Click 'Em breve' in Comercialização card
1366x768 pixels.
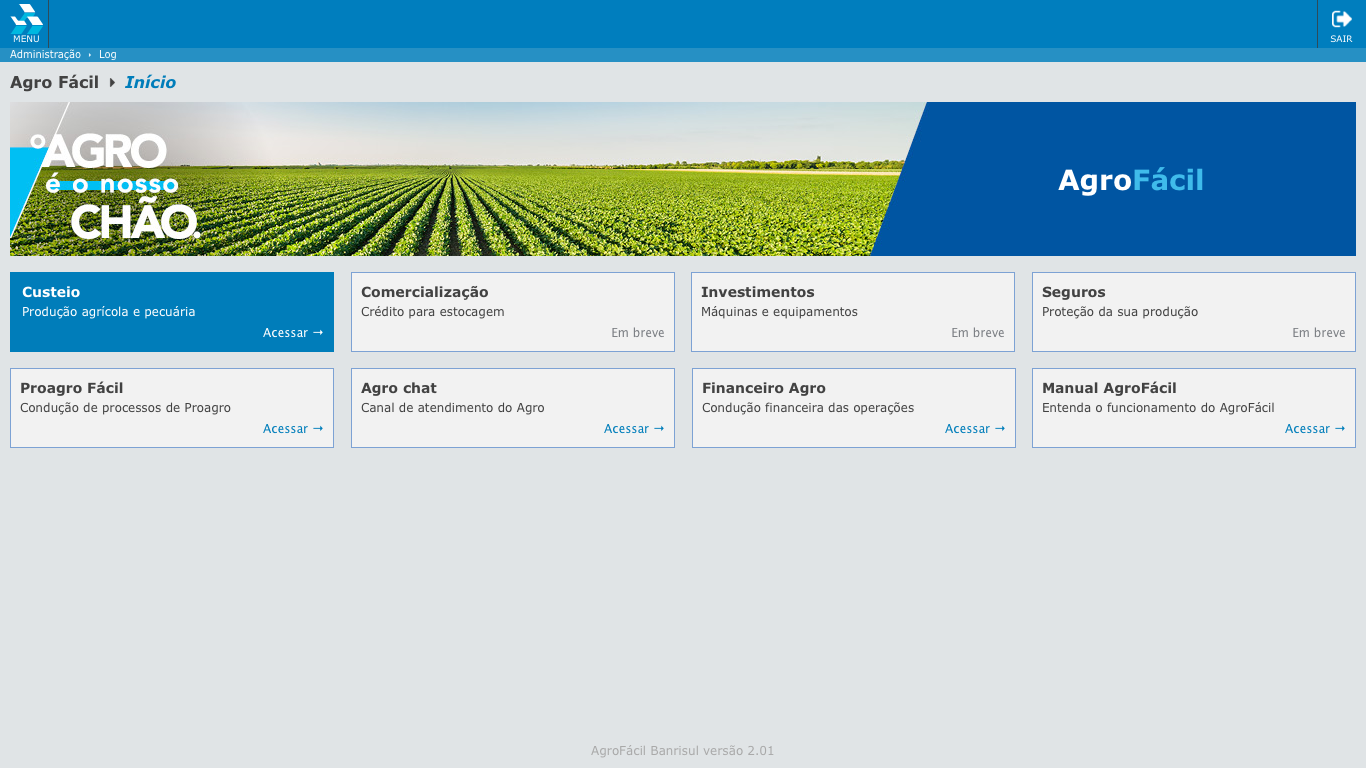pyautogui.click(x=638, y=333)
